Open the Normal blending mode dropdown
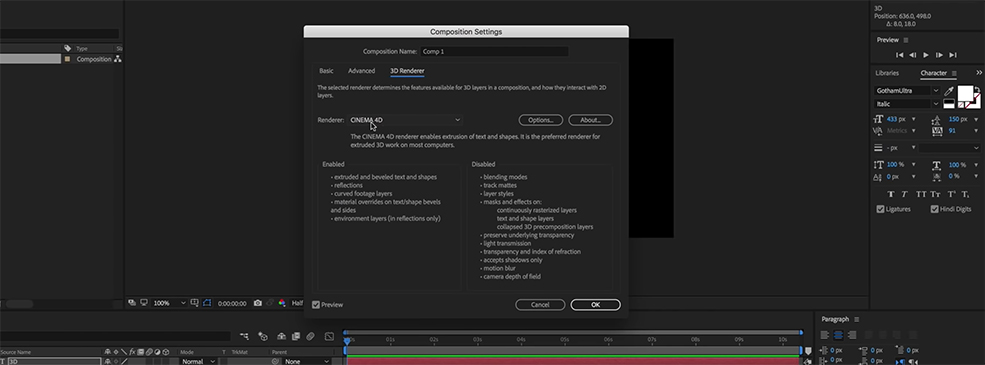Image resolution: width=985 pixels, height=365 pixels. 199,361
